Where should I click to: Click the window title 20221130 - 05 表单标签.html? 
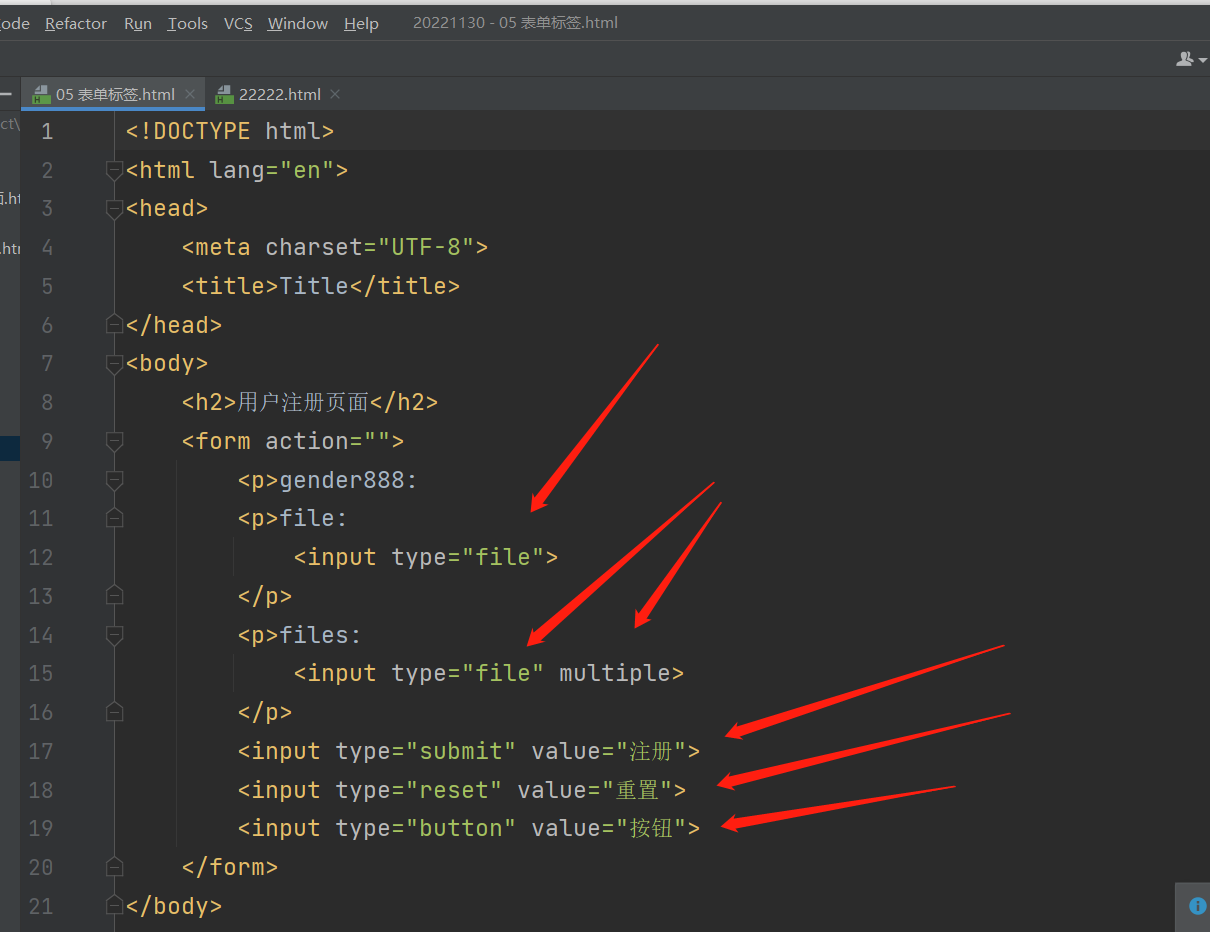(515, 23)
